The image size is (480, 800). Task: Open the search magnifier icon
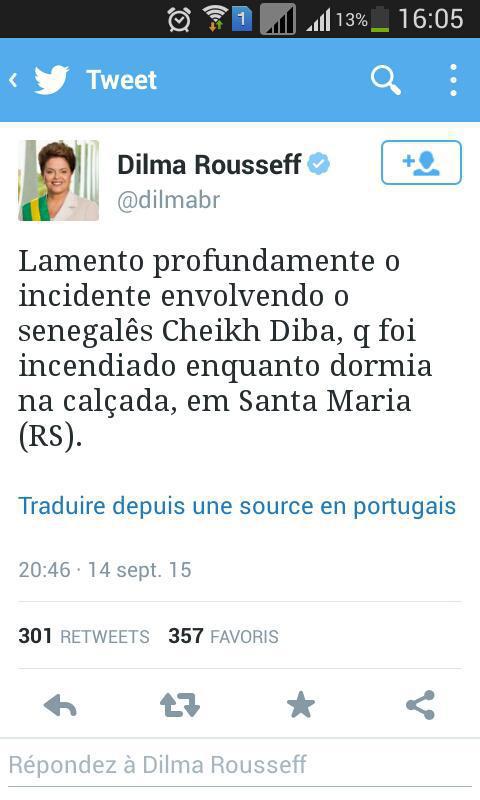point(386,80)
